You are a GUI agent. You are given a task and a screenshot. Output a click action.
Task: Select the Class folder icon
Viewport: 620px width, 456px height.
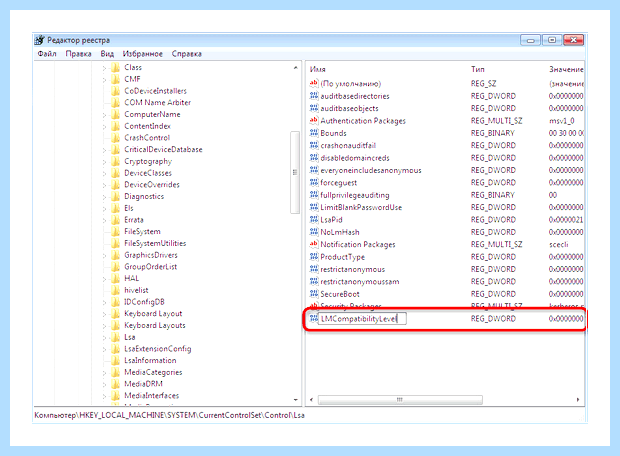click(x=115, y=67)
